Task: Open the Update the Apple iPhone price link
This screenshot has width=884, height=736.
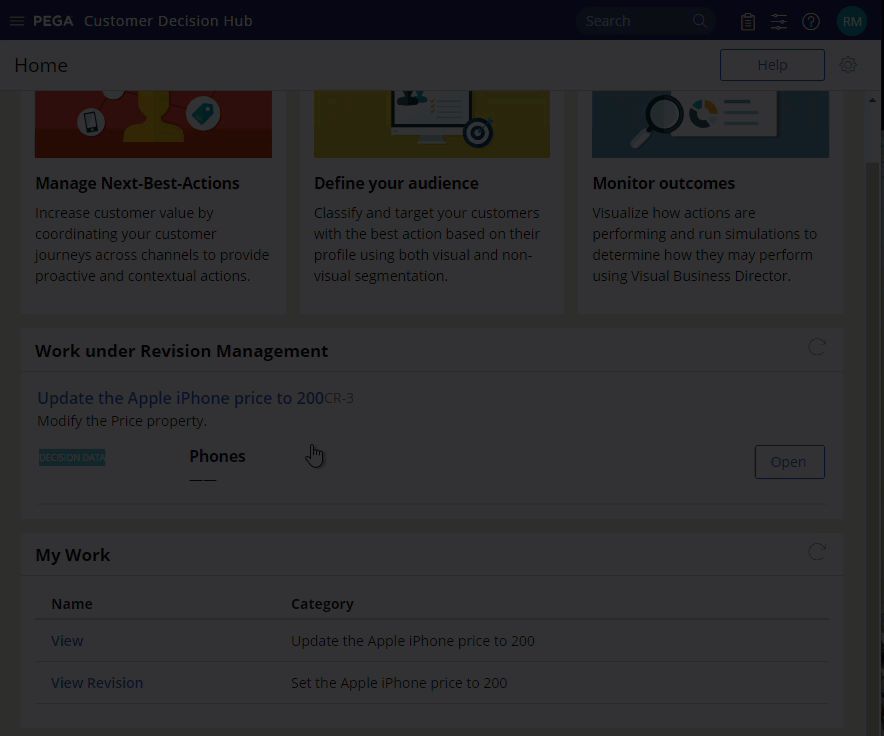Action: point(180,398)
